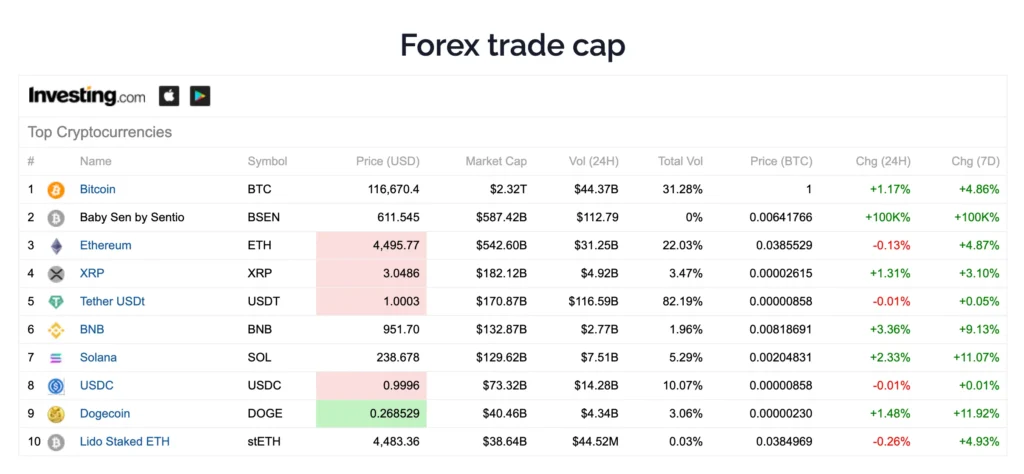Click the Ethereum logo icon
1024x474 pixels.
point(56,245)
